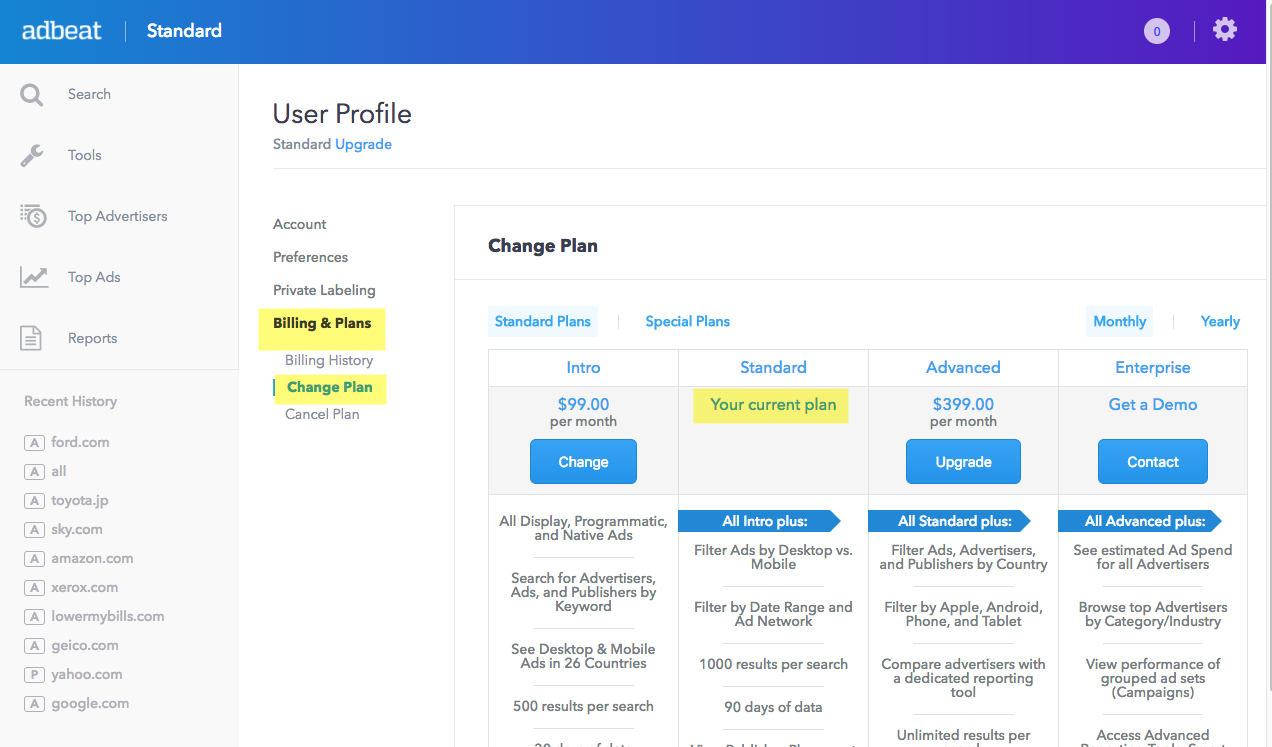
Task: Select the Standard Plans tab
Action: coord(543,321)
